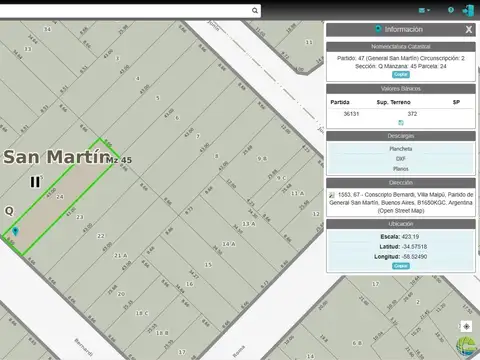Click the geolocation crosshair button
This screenshot has height=360, width=480.
[x=466, y=326]
